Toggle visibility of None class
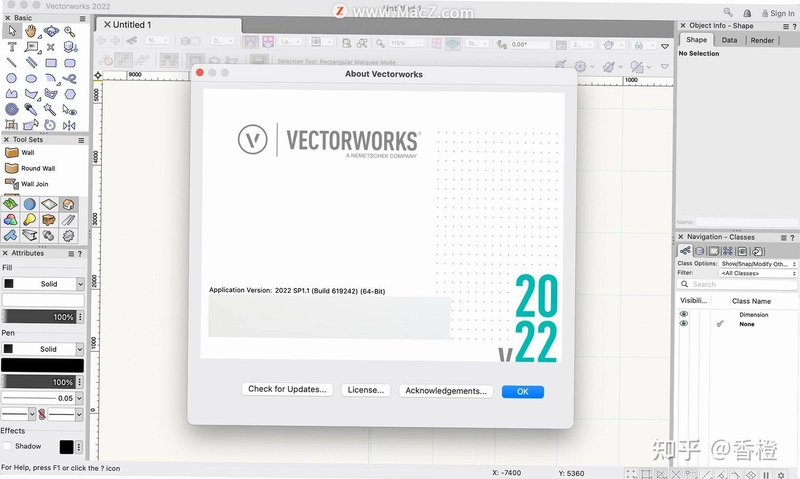800x479 pixels. [684, 323]
